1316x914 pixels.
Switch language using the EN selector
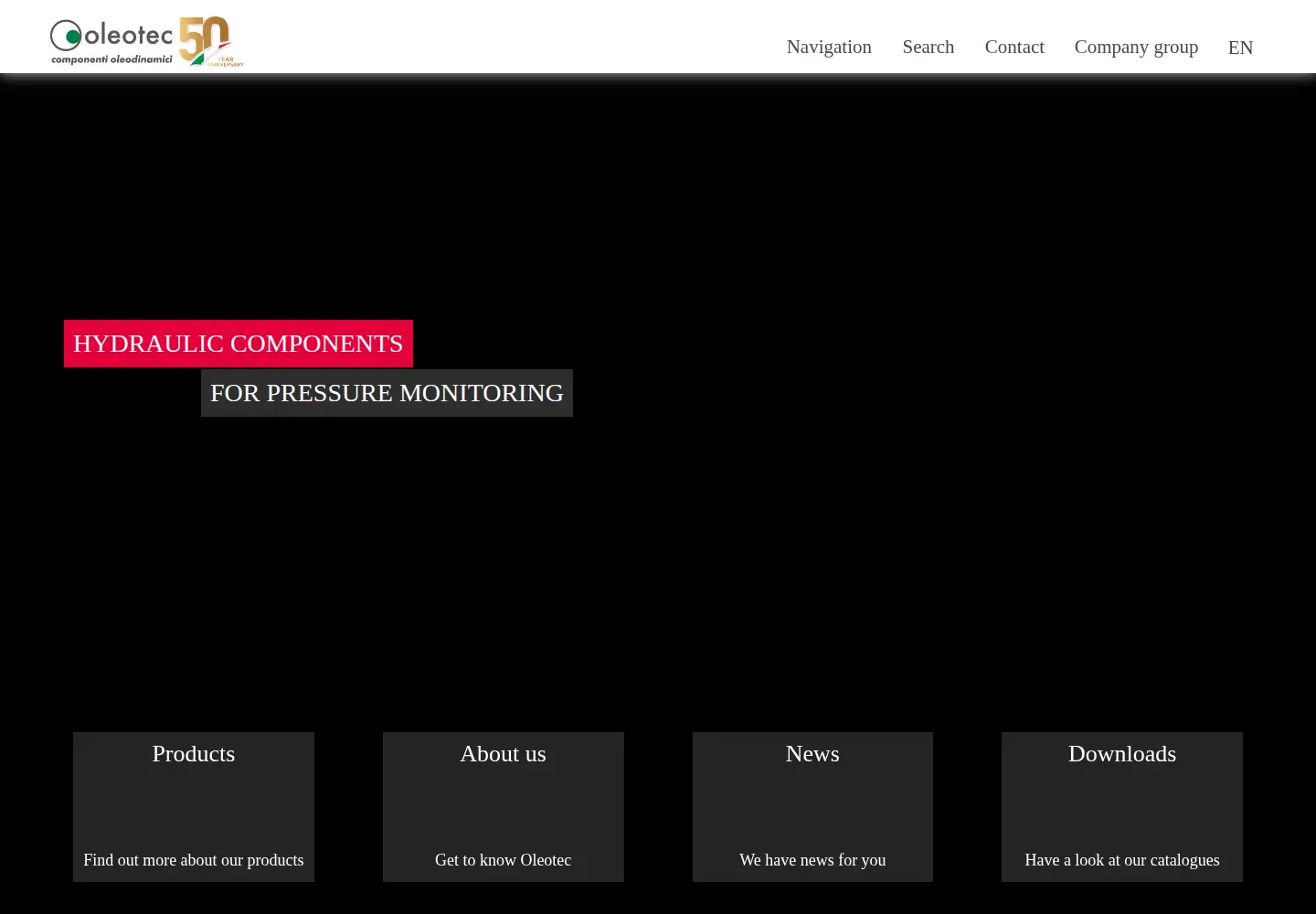coord(1240,48)
